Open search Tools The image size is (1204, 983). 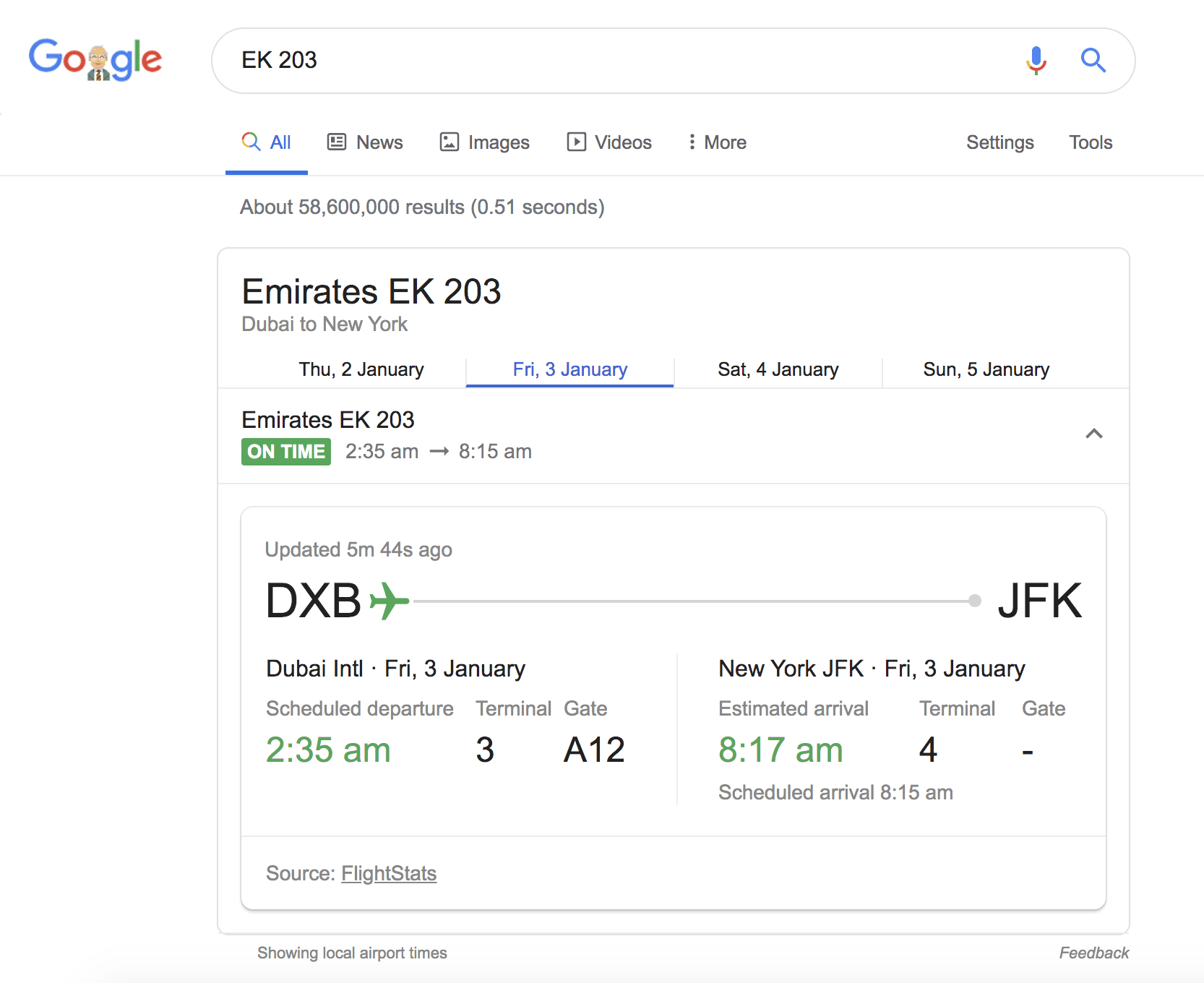click(1090, 142)
